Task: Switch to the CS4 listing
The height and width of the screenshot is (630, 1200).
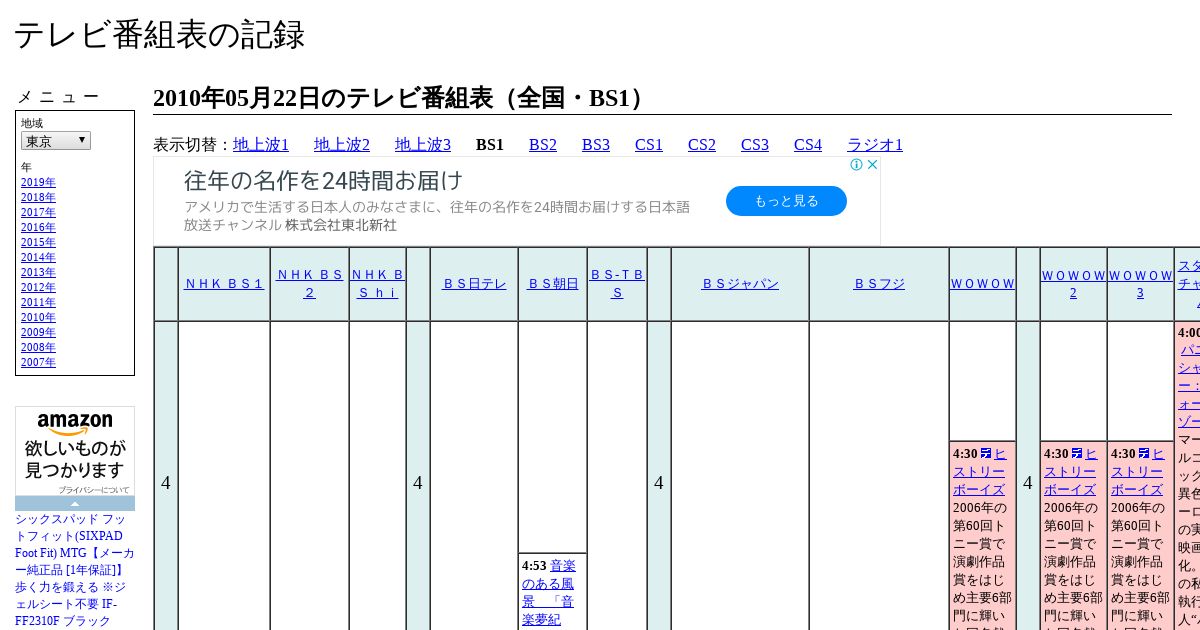Action: tap(808, 145)
